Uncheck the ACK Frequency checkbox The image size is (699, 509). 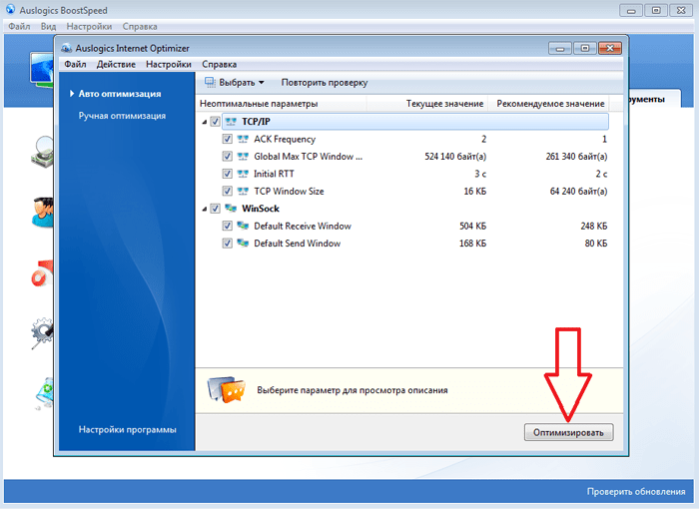point(227,139)
